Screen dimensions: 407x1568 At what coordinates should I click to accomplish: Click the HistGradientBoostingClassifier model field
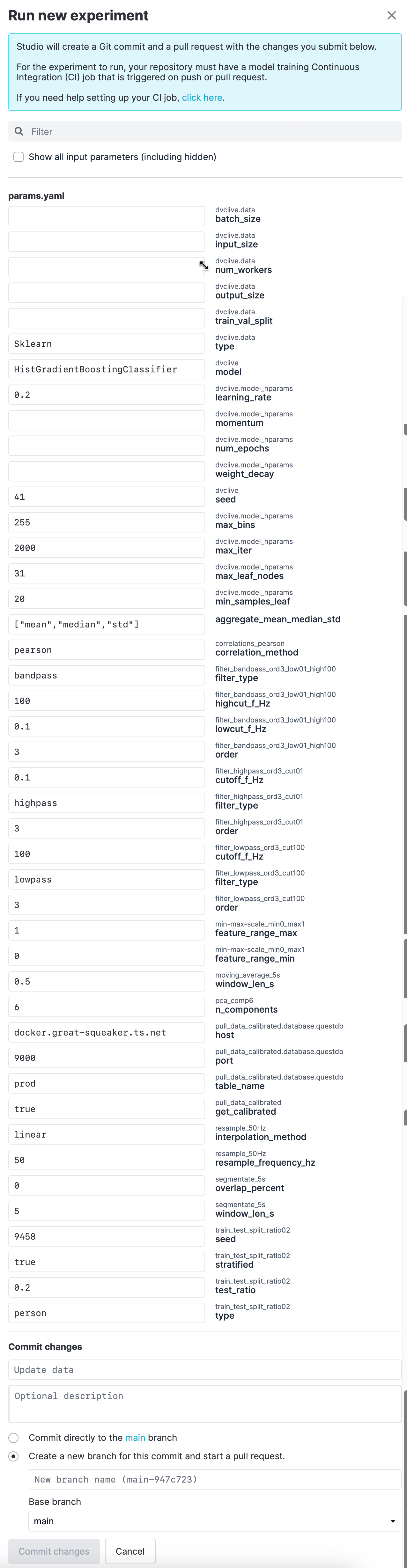coord(107,369)
